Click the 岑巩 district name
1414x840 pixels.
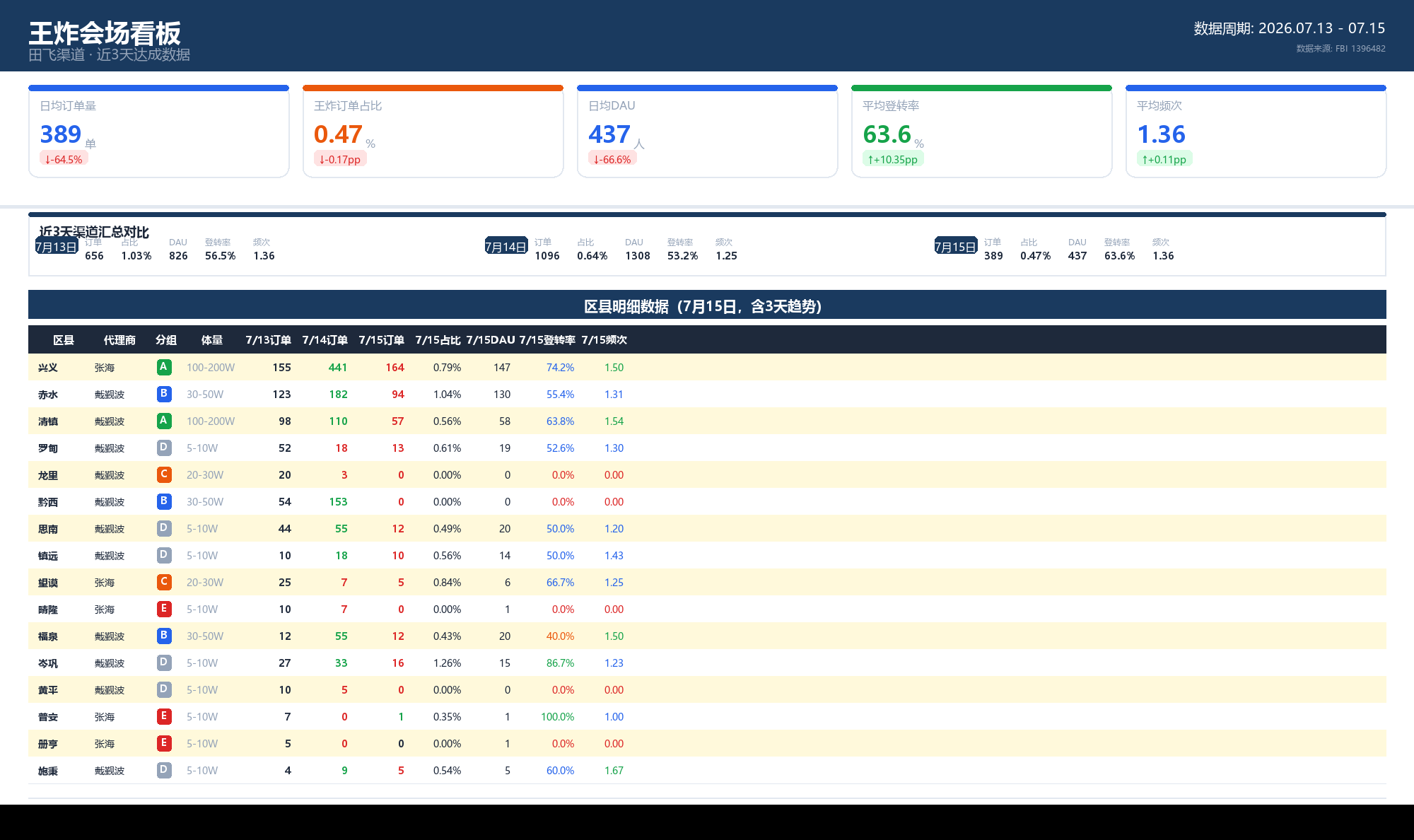click(x=48, y=663)
